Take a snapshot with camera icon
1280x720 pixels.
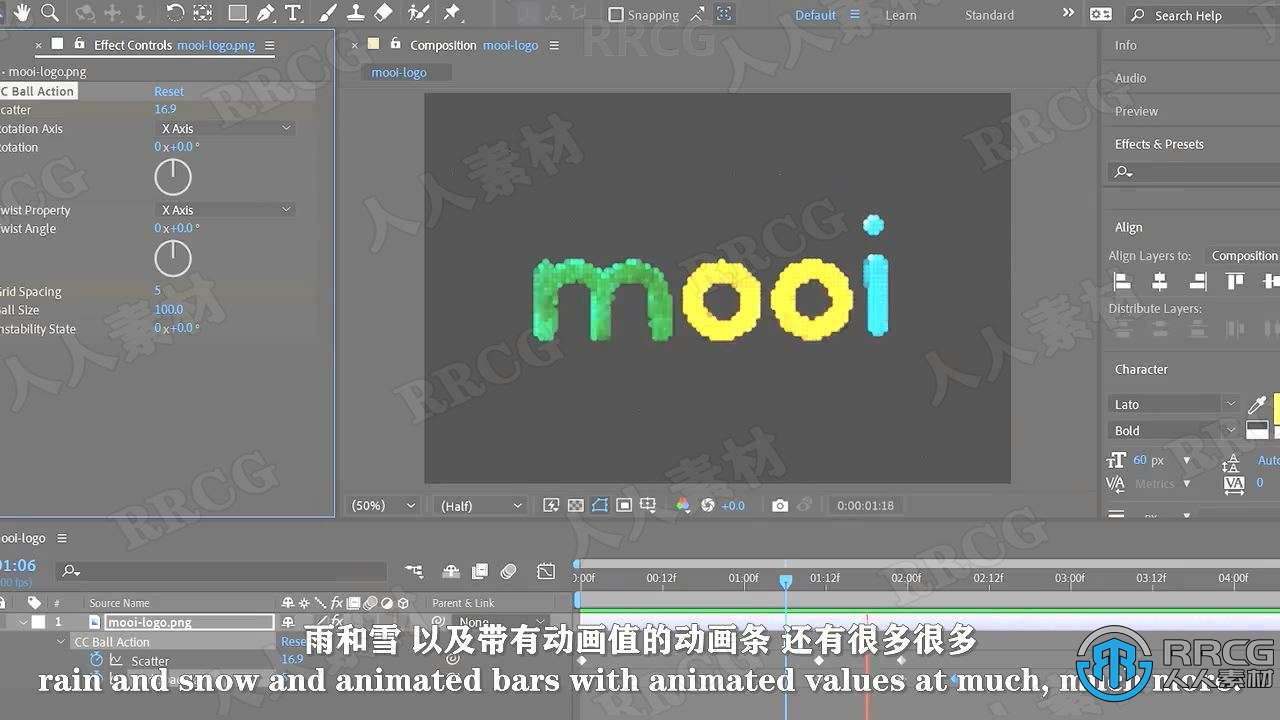click(780, 506)
